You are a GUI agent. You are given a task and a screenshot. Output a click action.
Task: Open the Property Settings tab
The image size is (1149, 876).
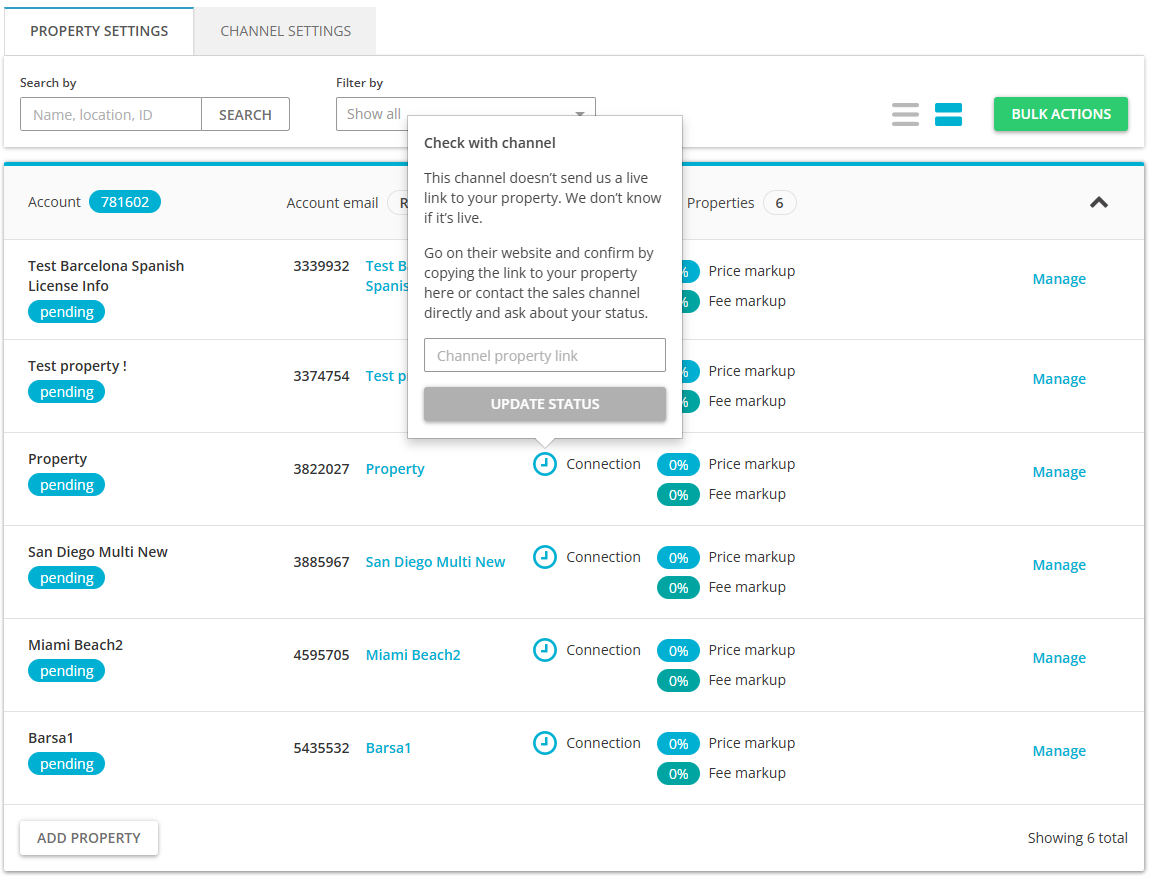(99, 32)
